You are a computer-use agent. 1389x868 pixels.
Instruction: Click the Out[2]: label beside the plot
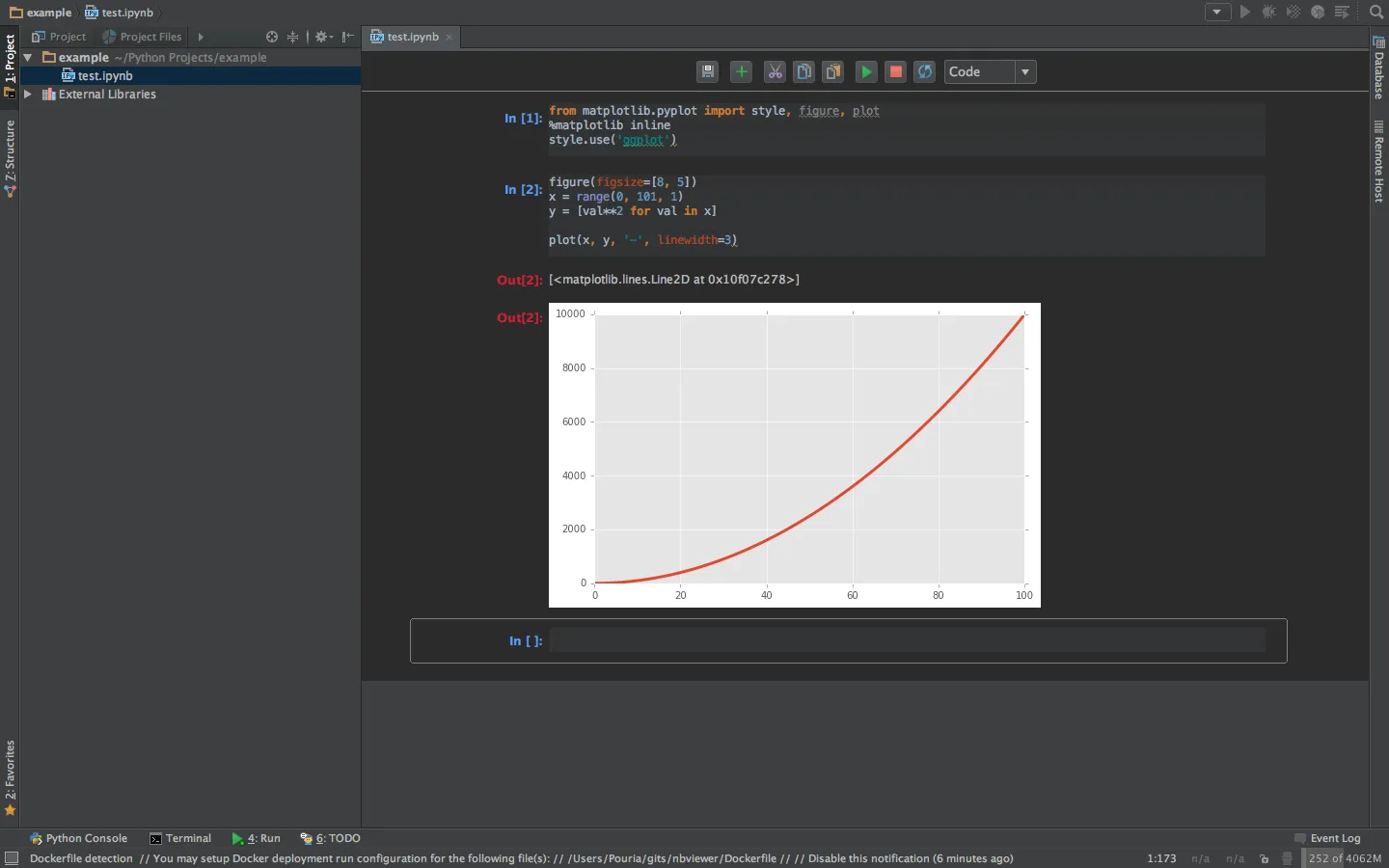(520, 317)
